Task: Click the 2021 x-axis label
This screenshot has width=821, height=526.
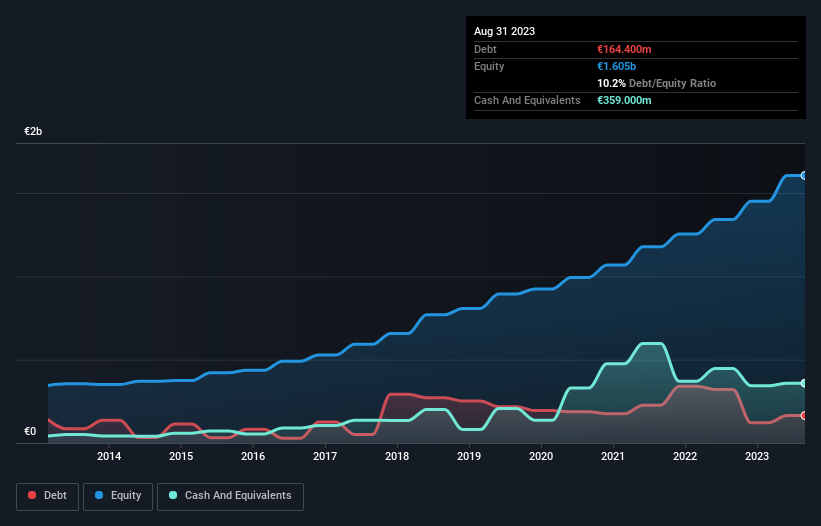Action: [x=613, y=456]
